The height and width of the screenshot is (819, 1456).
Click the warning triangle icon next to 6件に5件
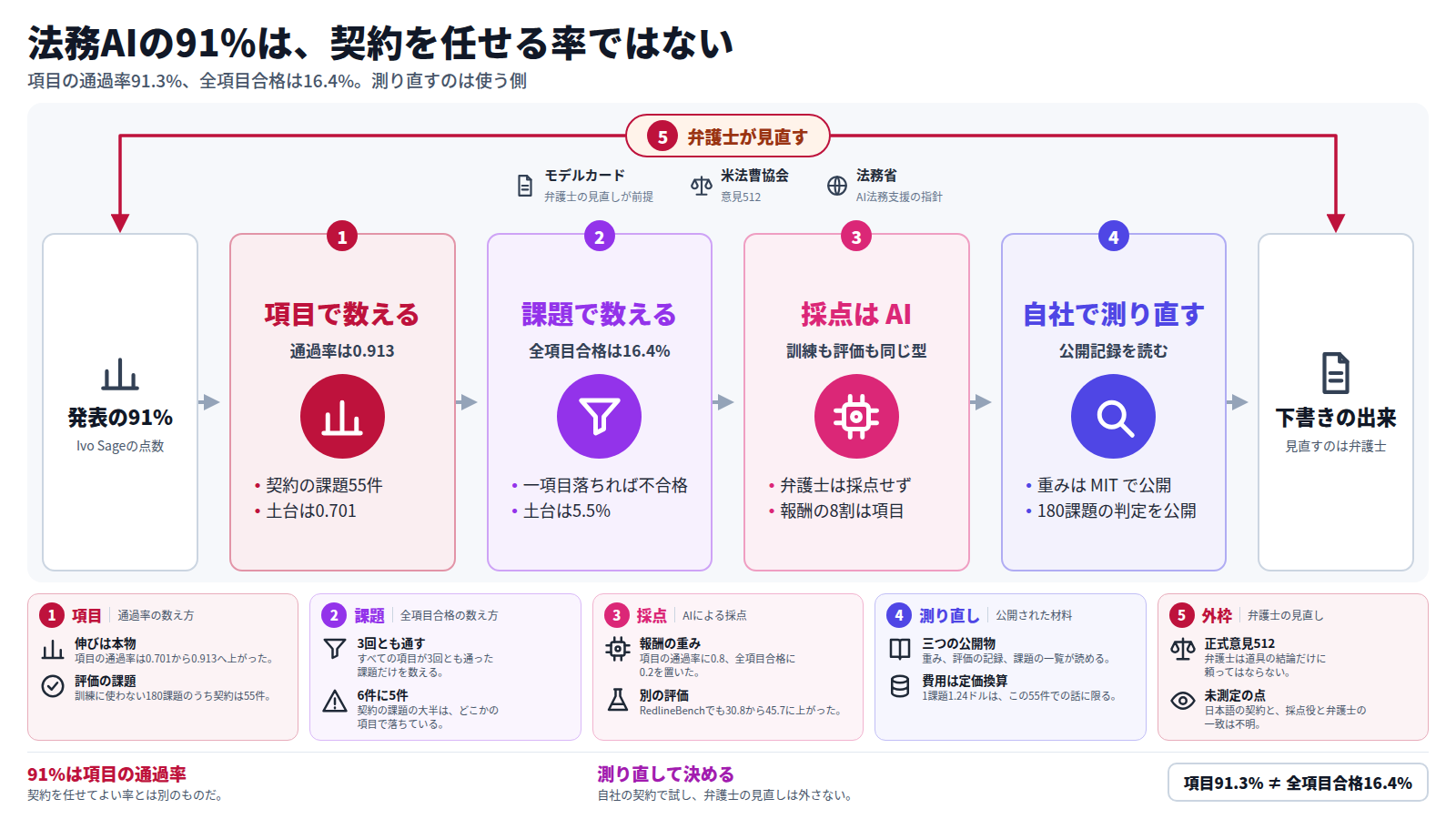[335, 701]
